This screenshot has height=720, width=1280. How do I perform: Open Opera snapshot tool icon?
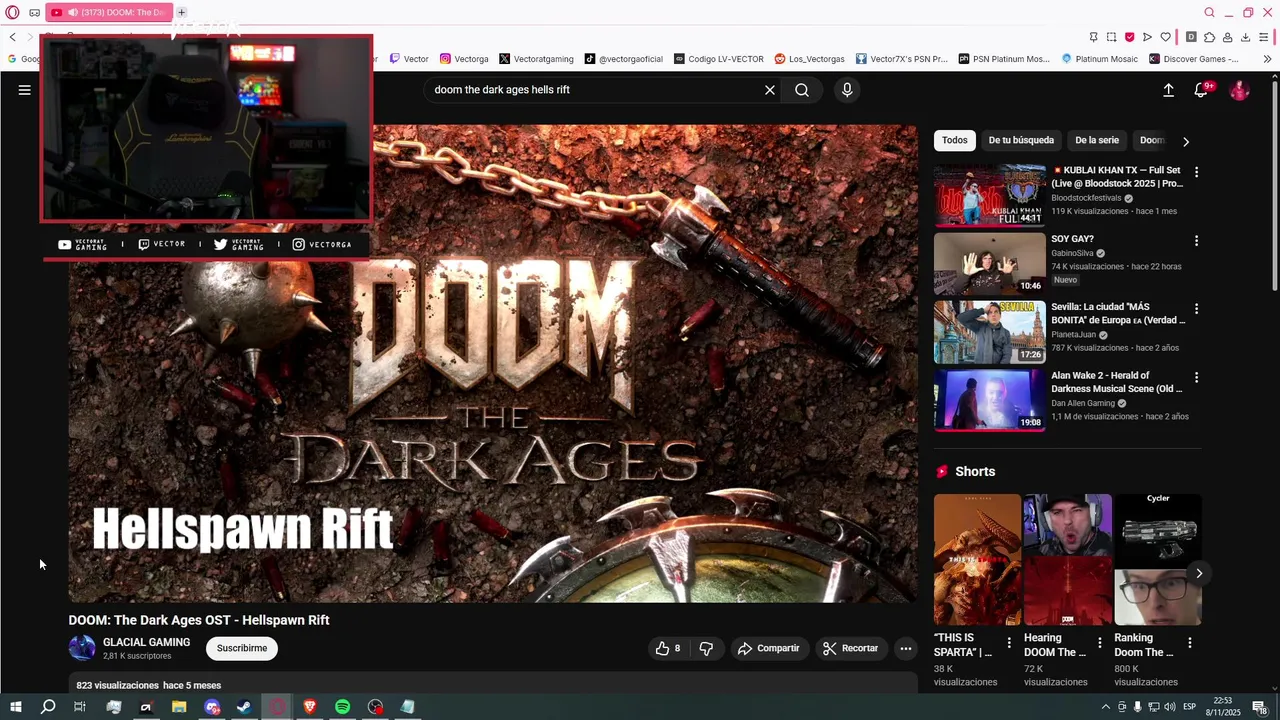[1111, 37]
